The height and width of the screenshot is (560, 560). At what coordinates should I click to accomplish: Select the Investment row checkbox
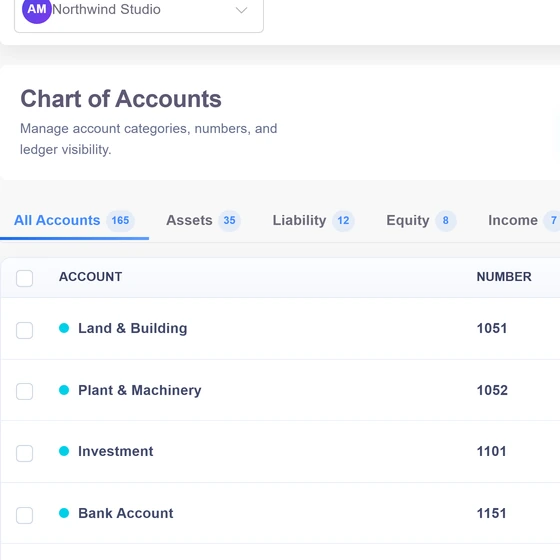point(25,453)
